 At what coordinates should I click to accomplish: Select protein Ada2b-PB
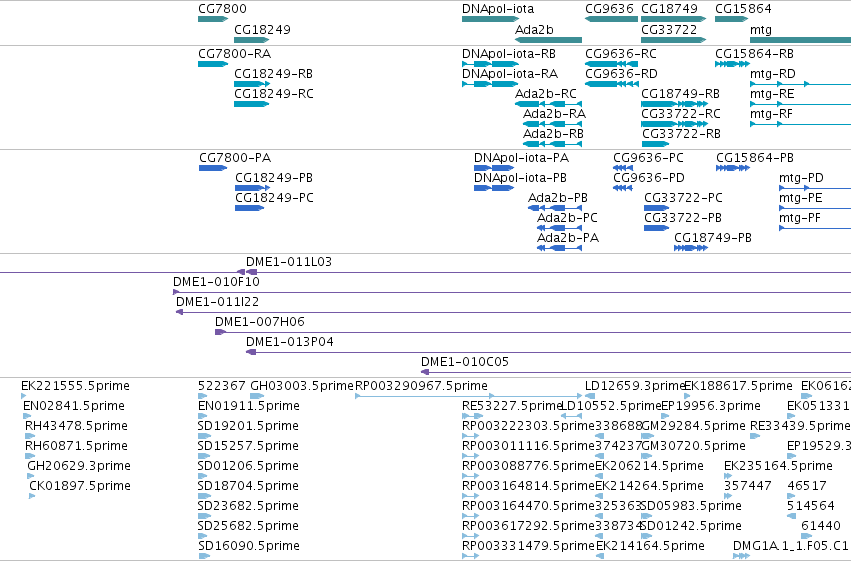point(555,208)
